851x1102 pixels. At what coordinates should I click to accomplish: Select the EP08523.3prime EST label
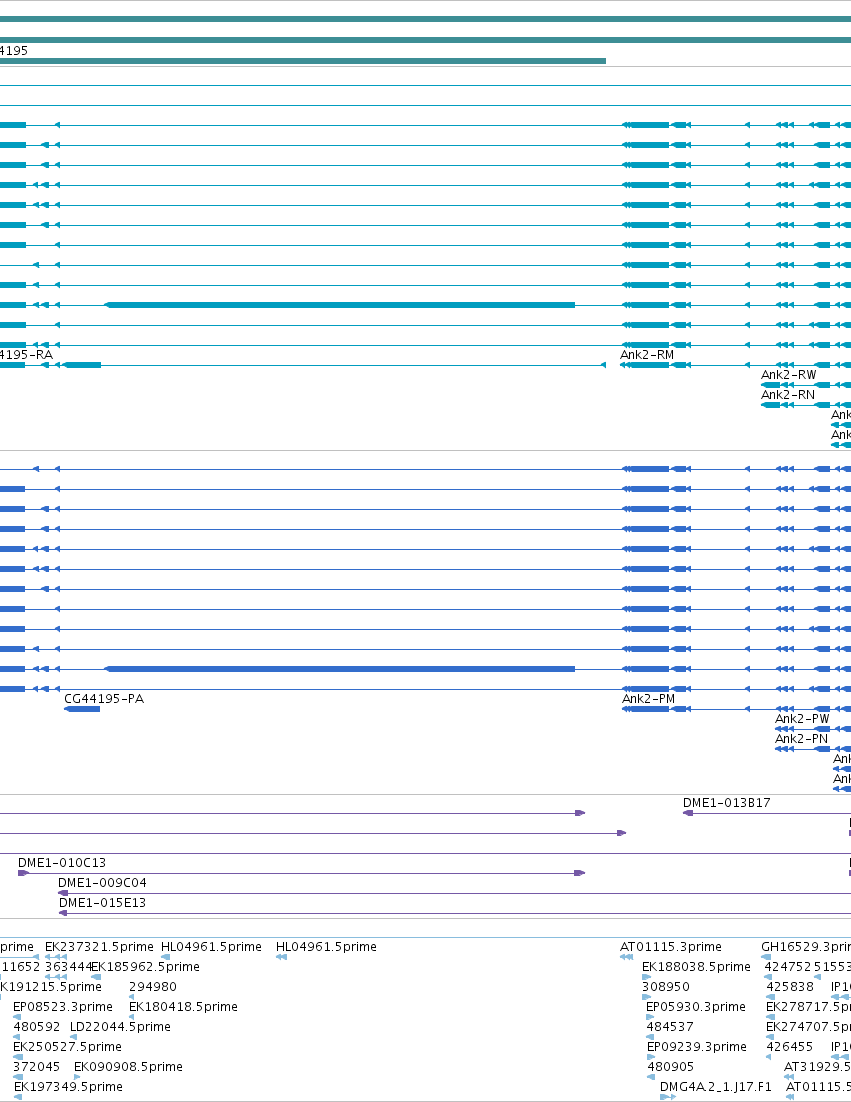[63, 1007]
